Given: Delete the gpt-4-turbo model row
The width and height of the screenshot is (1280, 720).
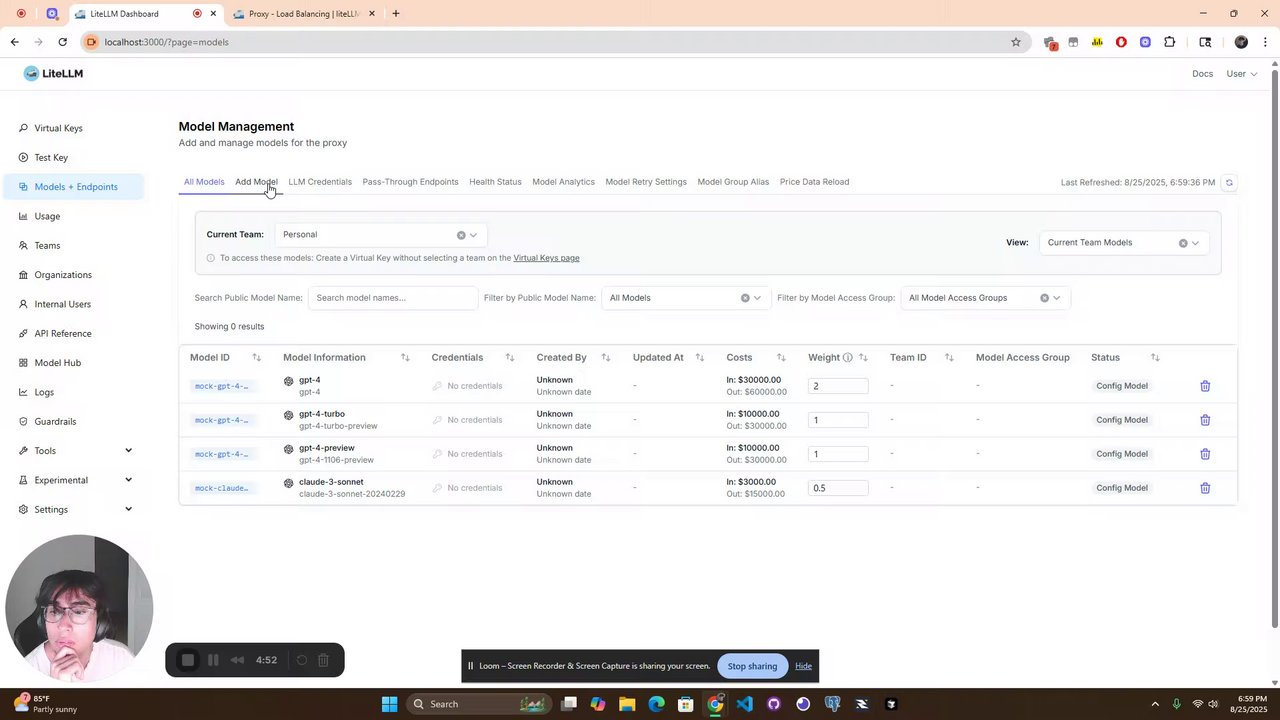Looking at the screenshot, I should [1205, 420].
